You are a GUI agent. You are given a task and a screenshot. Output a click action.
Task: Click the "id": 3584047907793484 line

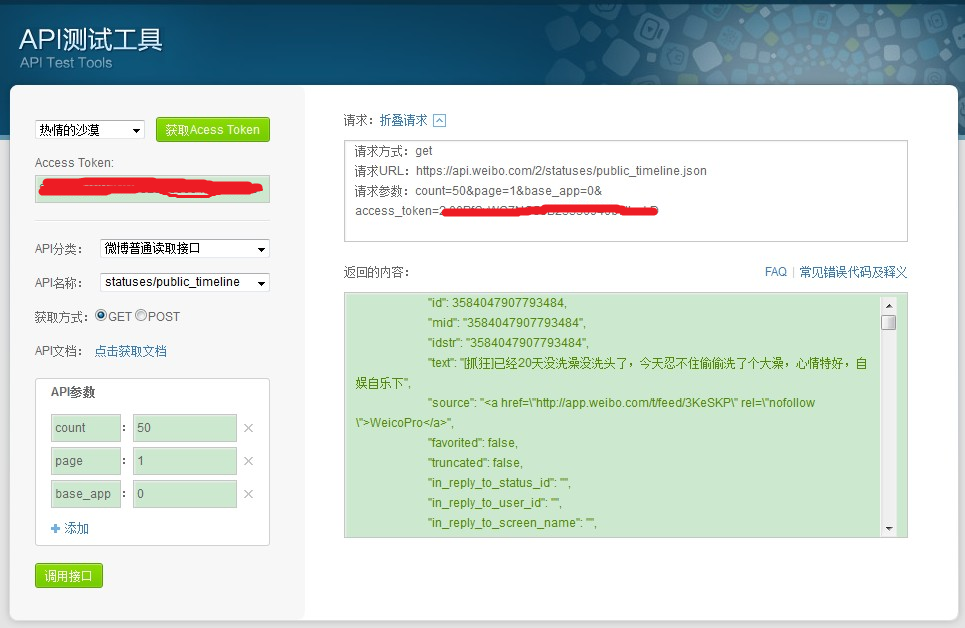[x=497, y=302]
